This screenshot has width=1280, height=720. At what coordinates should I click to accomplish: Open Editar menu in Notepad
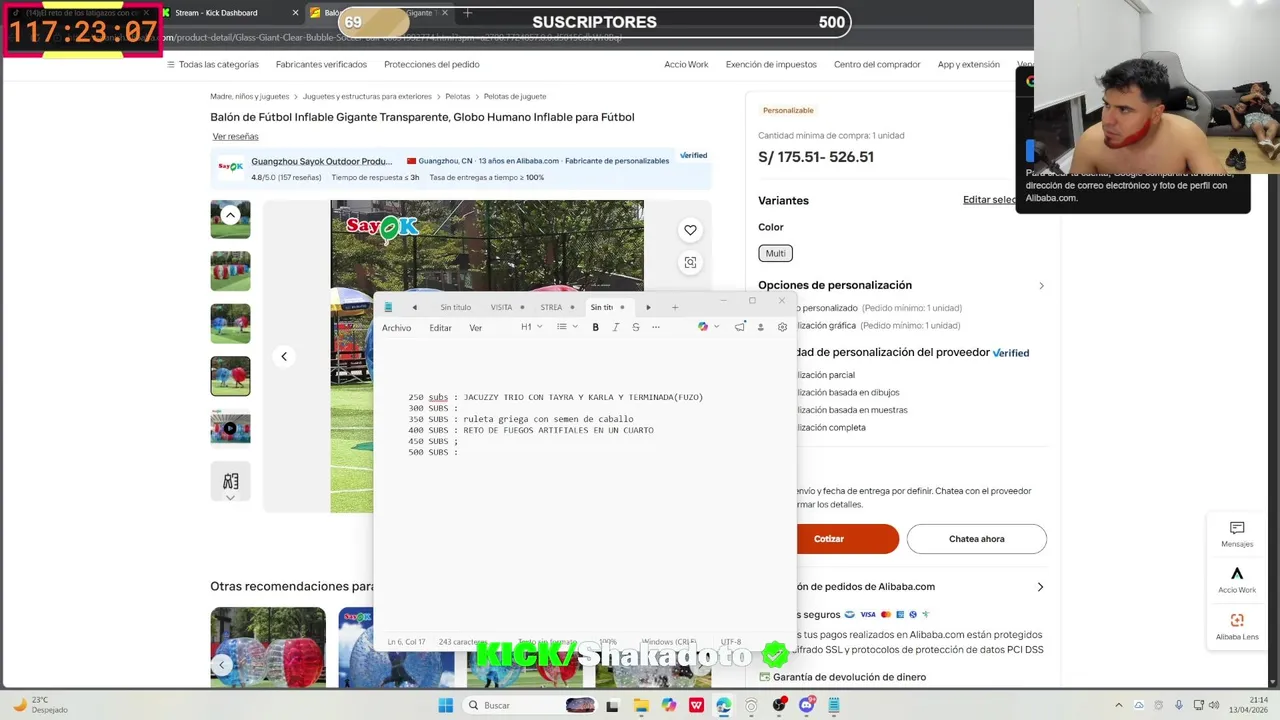[440, 328]
